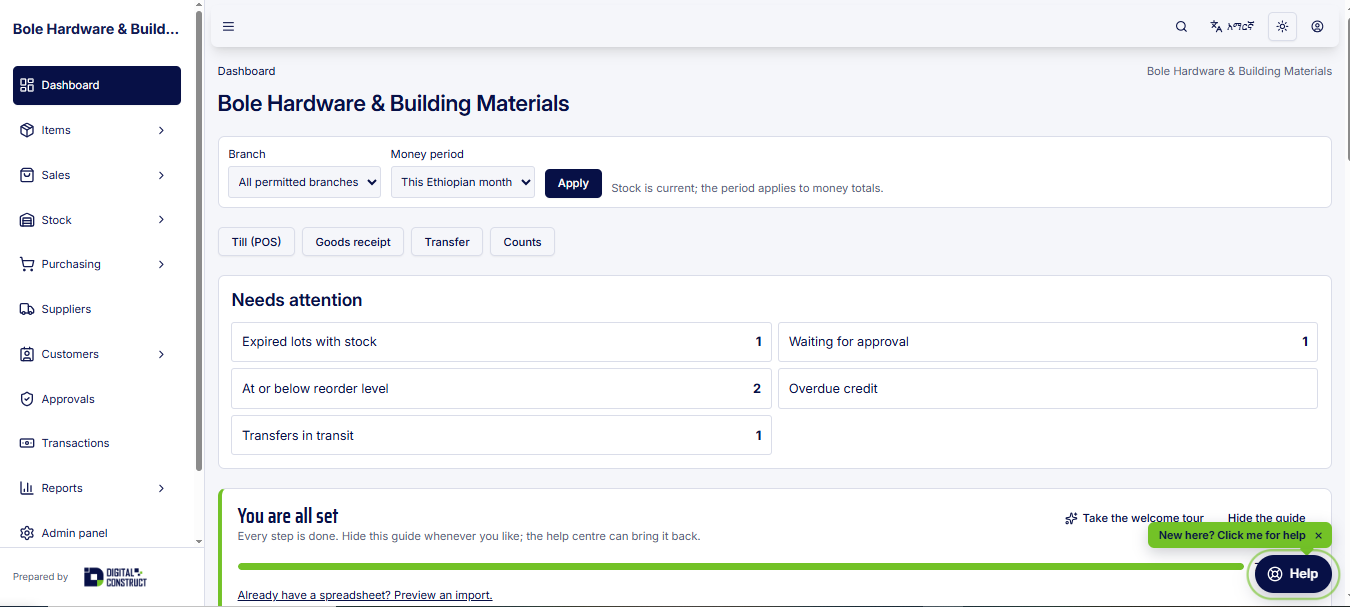The image size is (1350, 607).
Task: Switch language to Amharic
Action: pos(1231,27)
